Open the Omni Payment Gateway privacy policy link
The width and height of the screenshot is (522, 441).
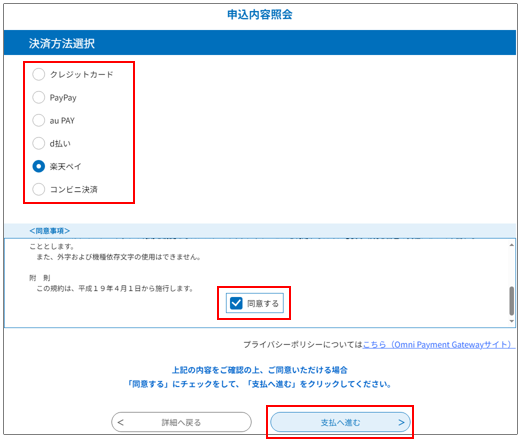point(439,345)
